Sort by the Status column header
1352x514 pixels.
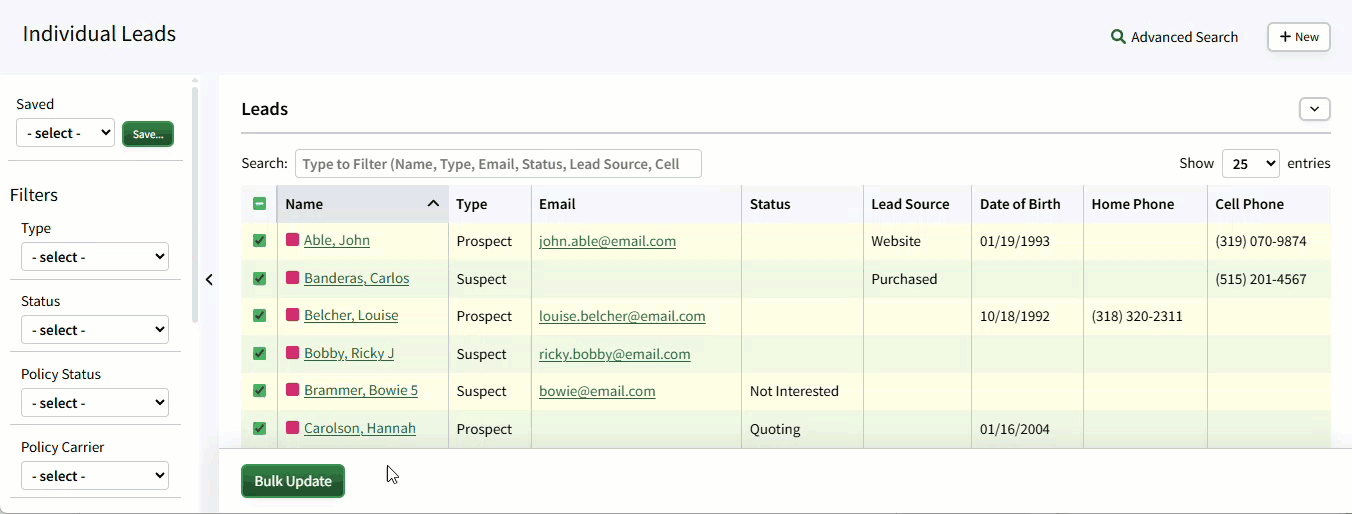point(803,204)
